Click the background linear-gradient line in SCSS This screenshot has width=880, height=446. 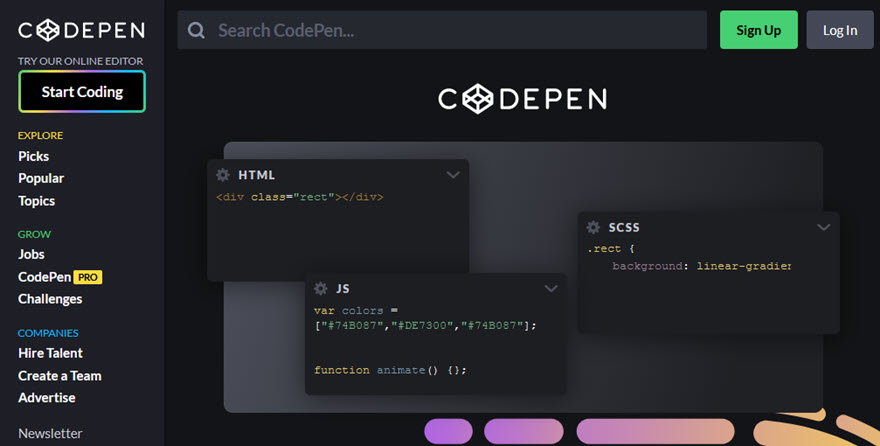[x=702, y=266]
